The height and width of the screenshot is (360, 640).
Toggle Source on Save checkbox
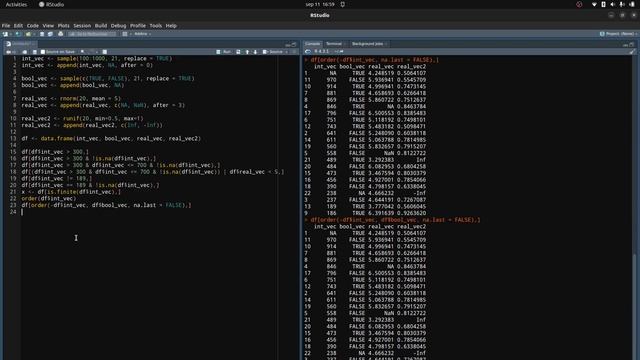click(x=43, y=52)
